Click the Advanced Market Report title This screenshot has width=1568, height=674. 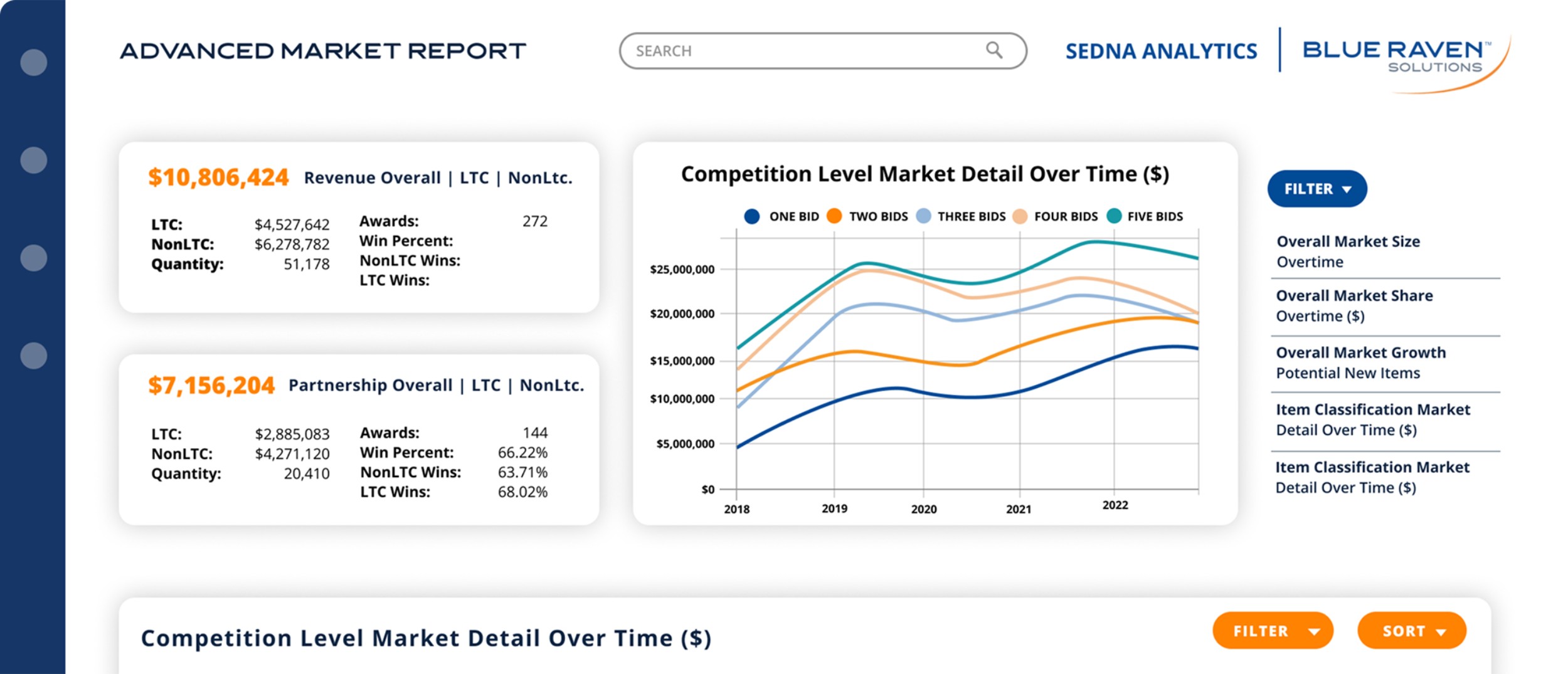(x=324, y=50)
